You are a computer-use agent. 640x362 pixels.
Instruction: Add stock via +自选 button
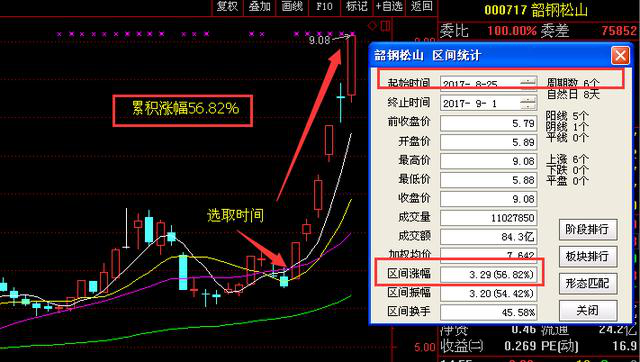pos(389,7)
